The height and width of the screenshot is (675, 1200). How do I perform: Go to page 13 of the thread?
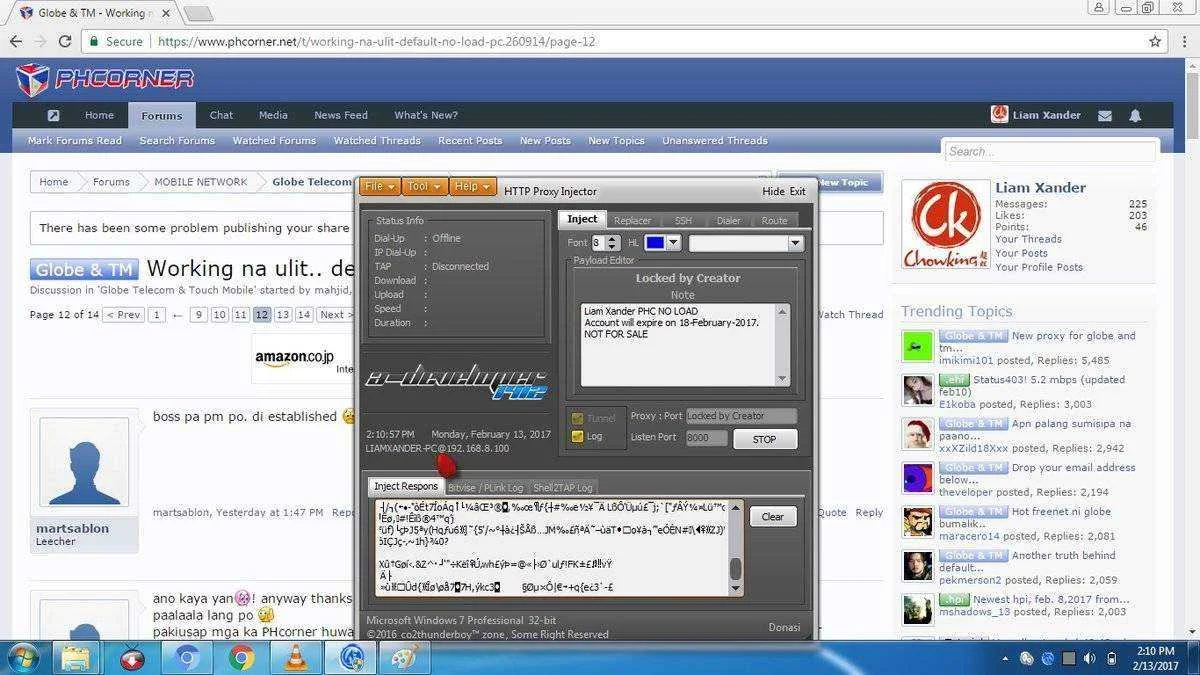click(x=283, y=315)
